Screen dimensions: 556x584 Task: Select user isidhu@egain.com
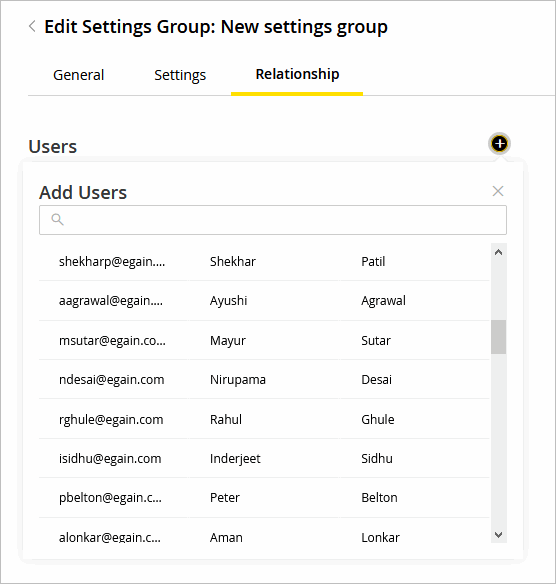coord(110,458)
